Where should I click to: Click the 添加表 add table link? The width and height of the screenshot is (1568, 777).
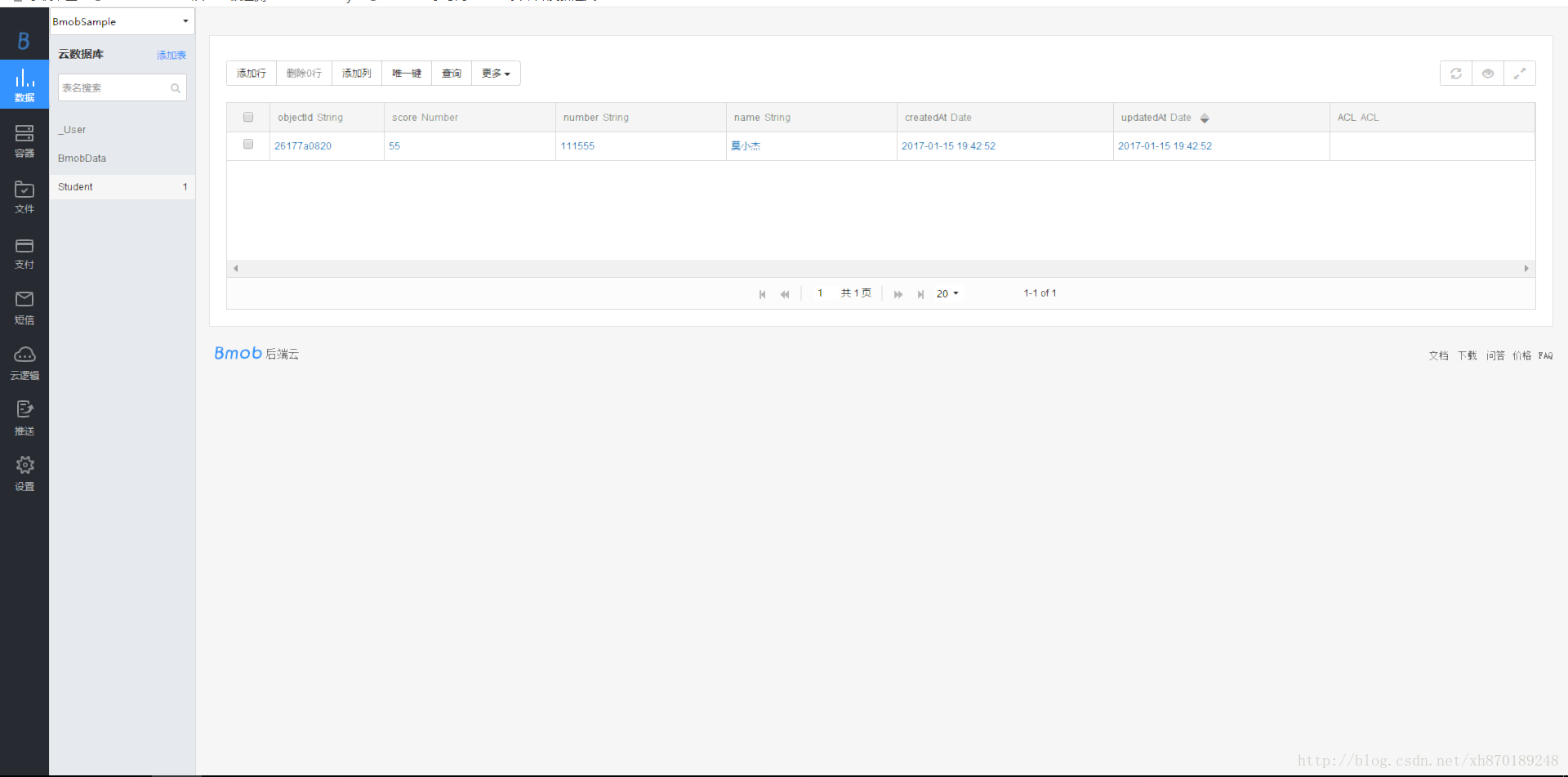pos(171,56)
